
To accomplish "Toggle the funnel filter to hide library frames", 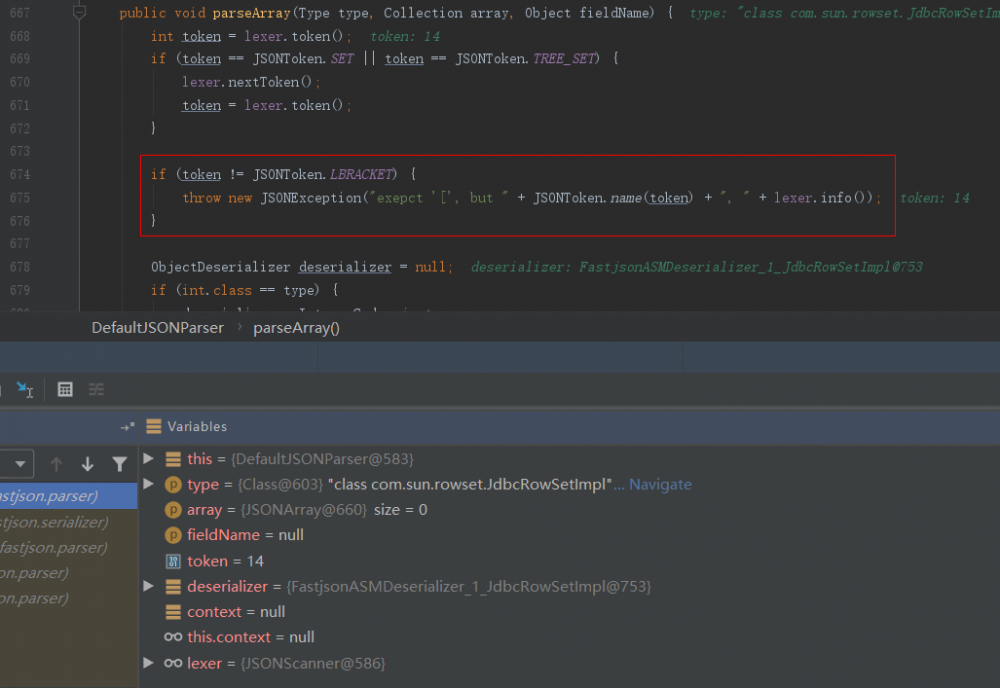I will click(120, 463).
